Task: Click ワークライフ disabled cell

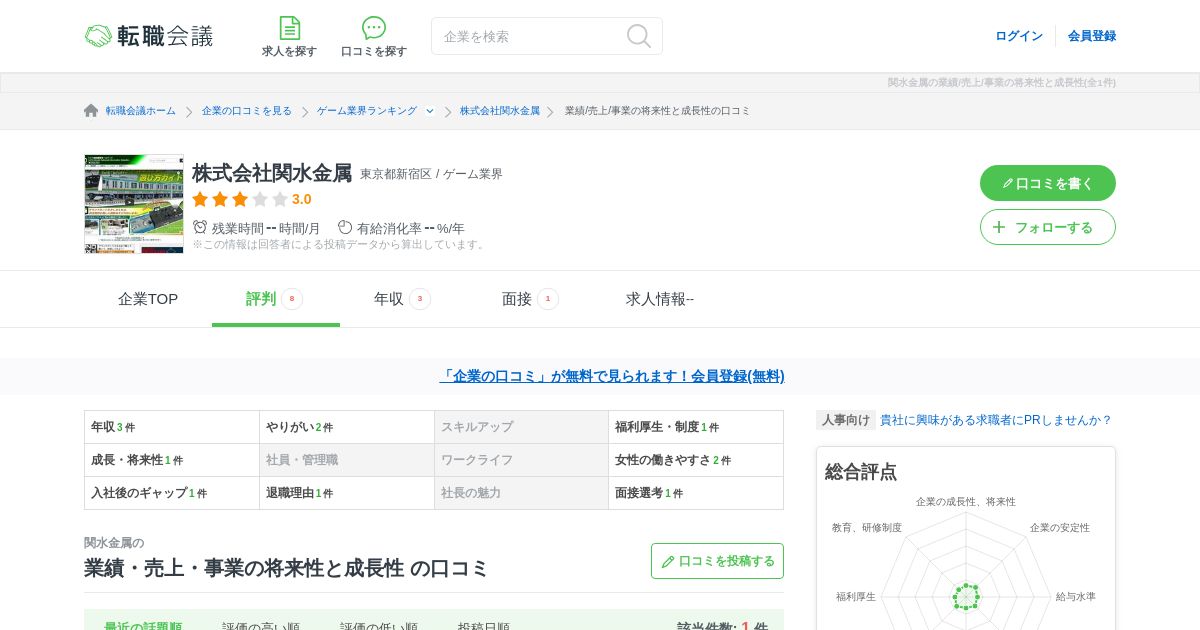Action: point(521,460)
